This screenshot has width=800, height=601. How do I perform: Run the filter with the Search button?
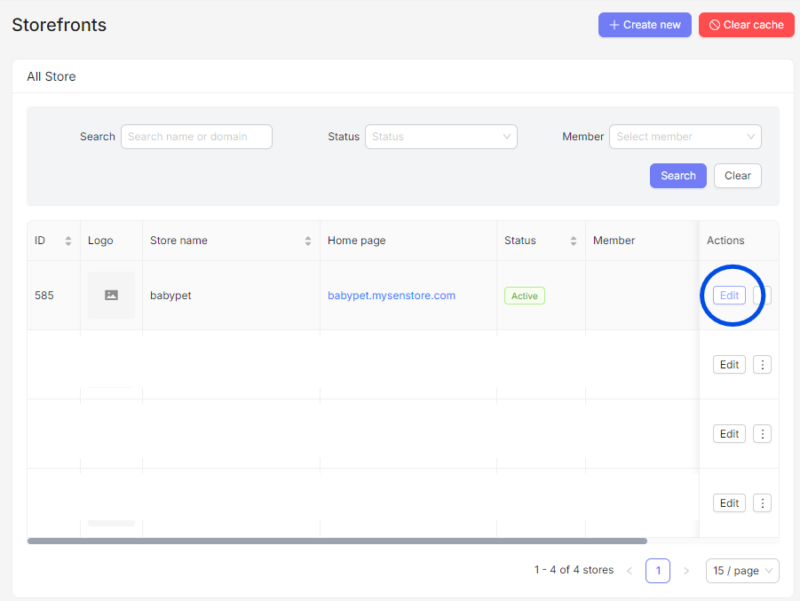click(678, 176)
